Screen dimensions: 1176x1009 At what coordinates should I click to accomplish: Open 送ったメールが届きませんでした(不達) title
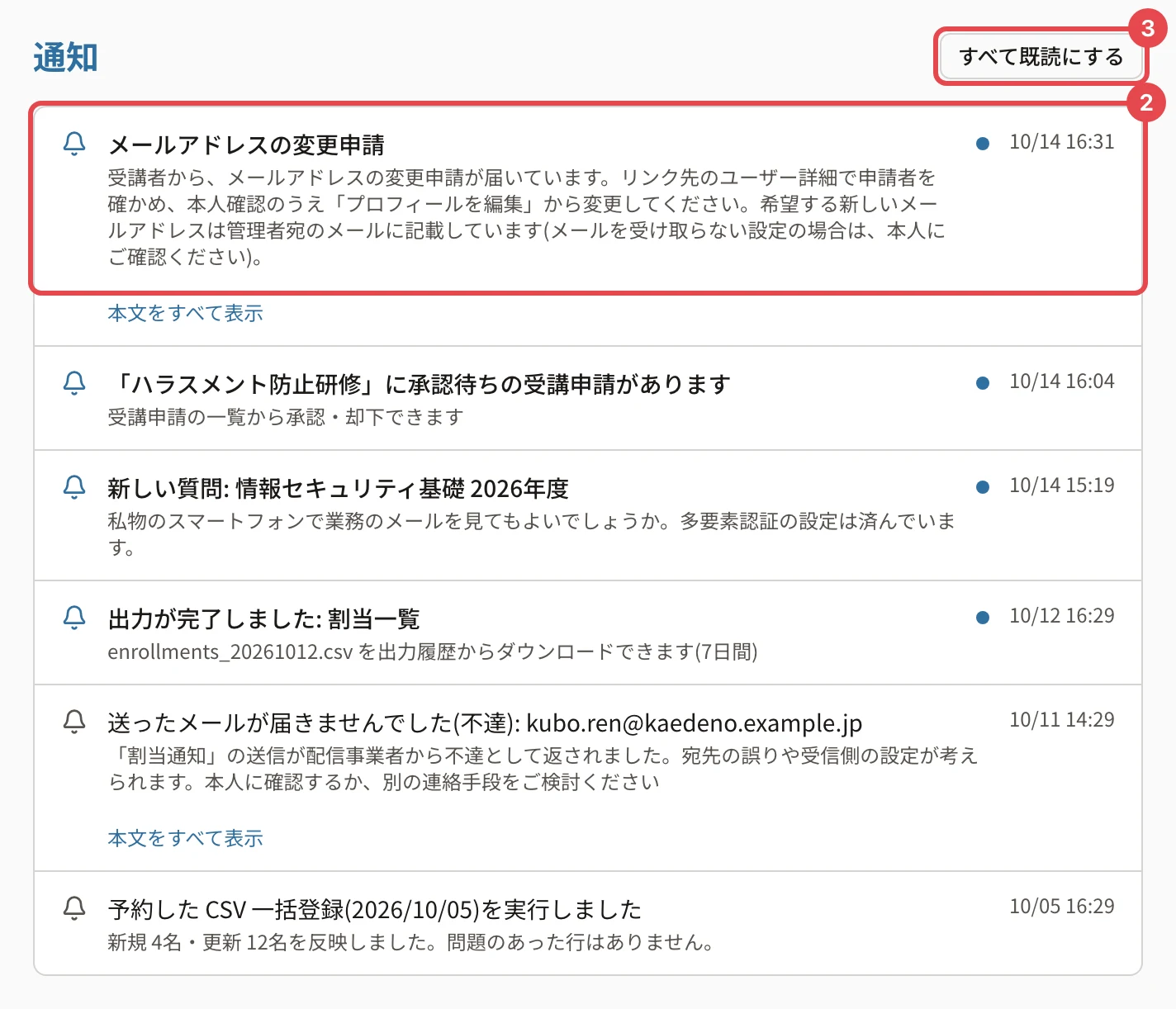[485, 722]
